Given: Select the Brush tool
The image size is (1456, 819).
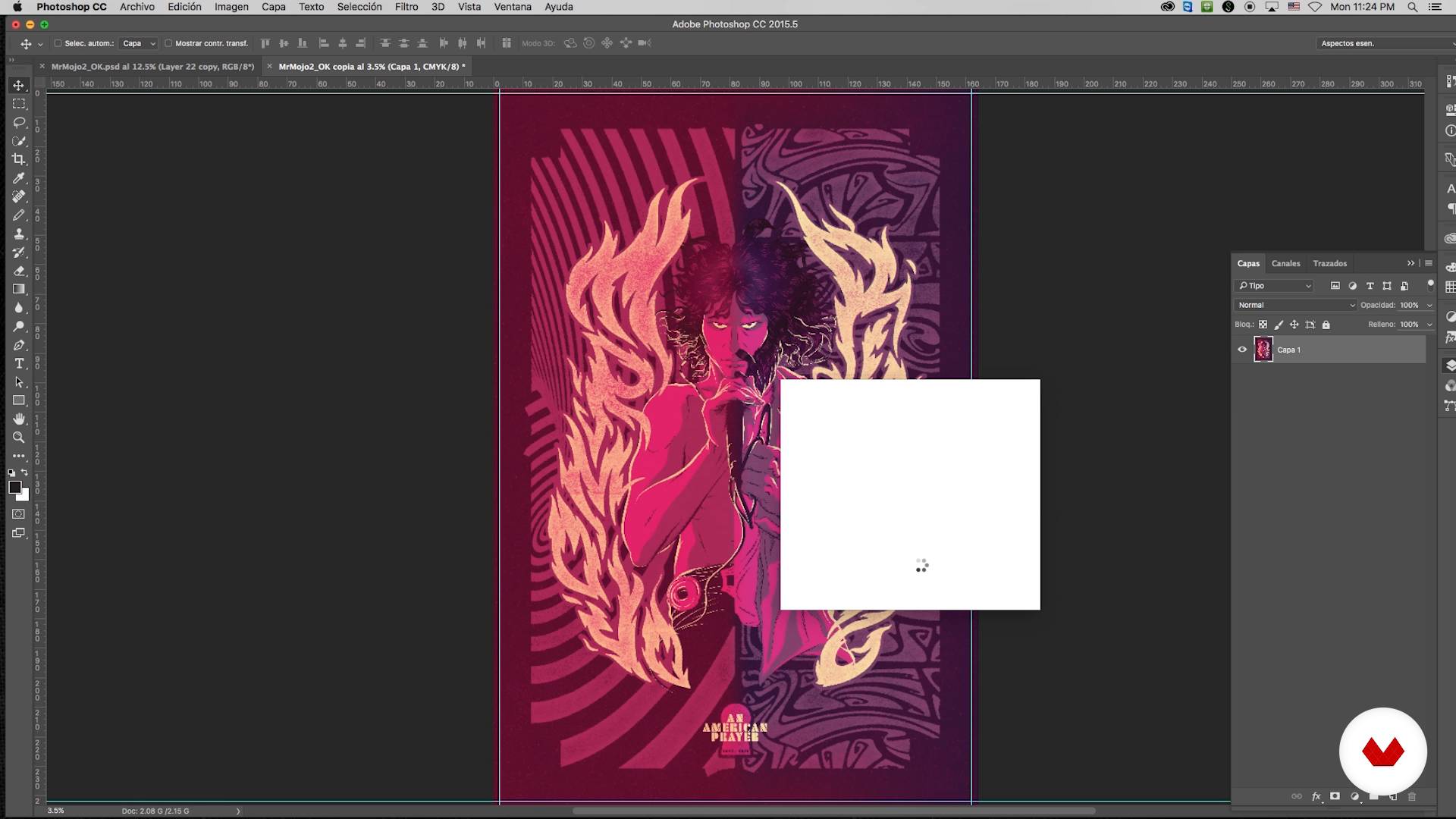Looking at the screenshot, I should (x=19, y=215).
